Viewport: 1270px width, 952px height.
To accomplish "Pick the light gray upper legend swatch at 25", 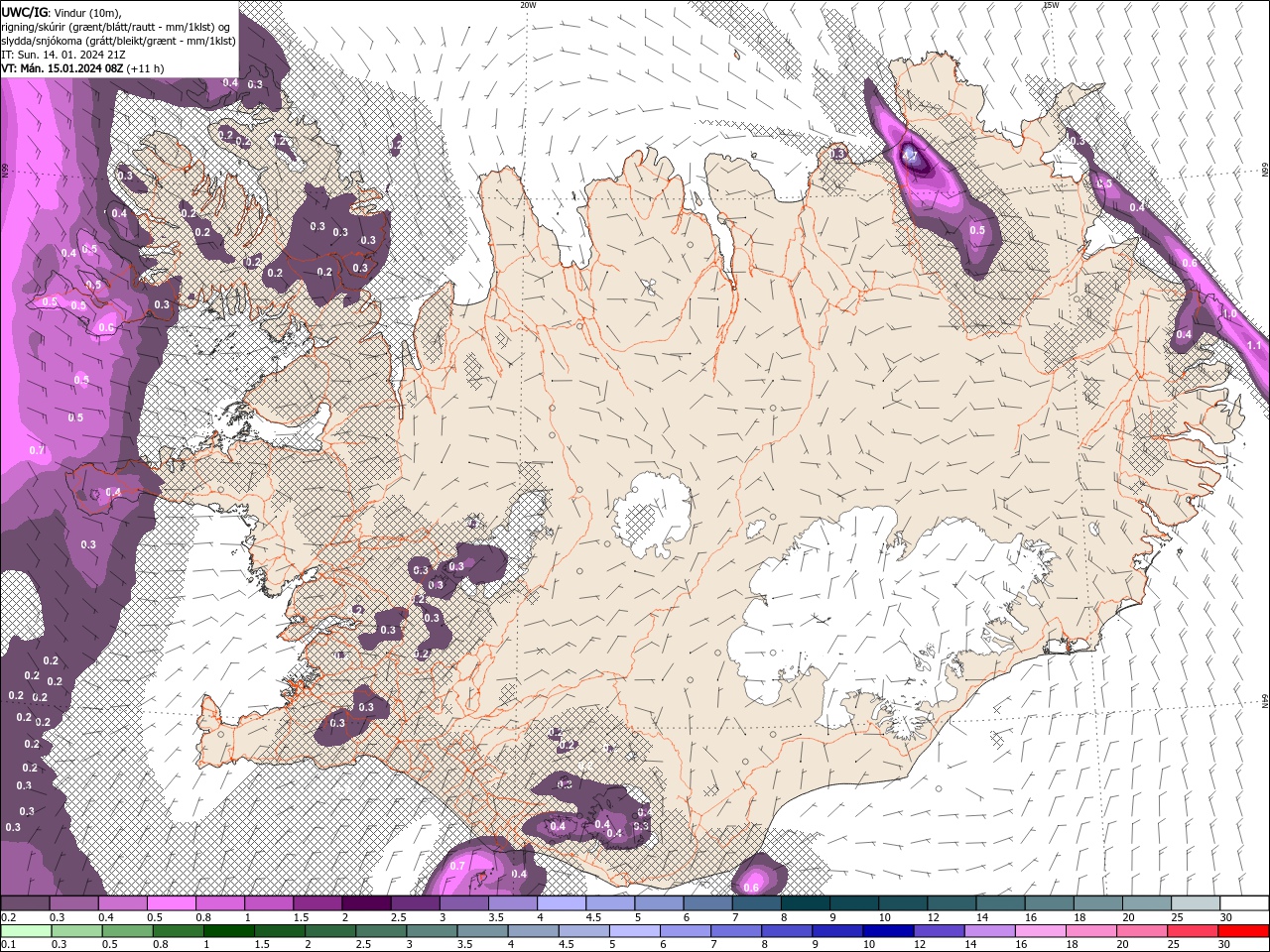I will point(1196,903).
